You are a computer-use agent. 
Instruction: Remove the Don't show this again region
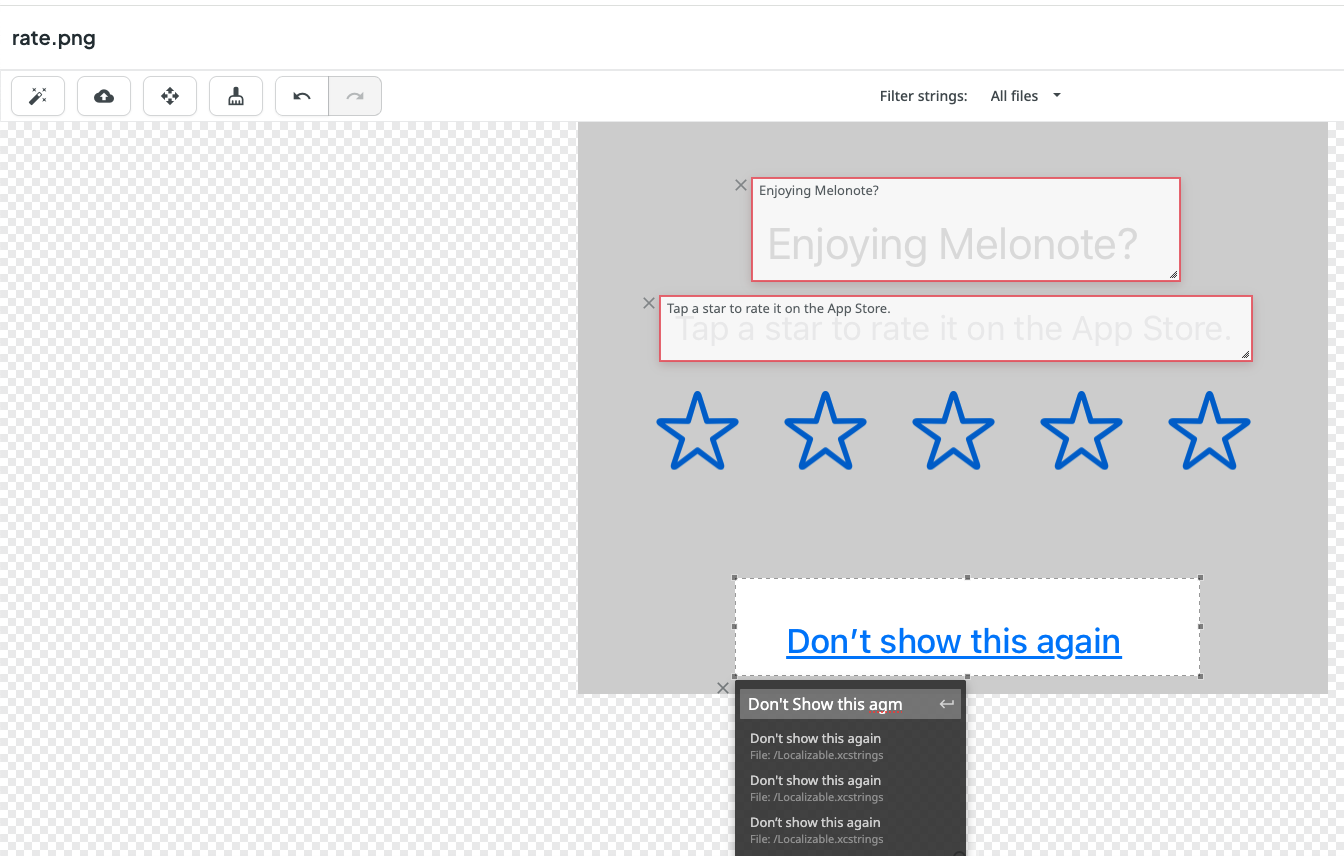click(723, 688)
